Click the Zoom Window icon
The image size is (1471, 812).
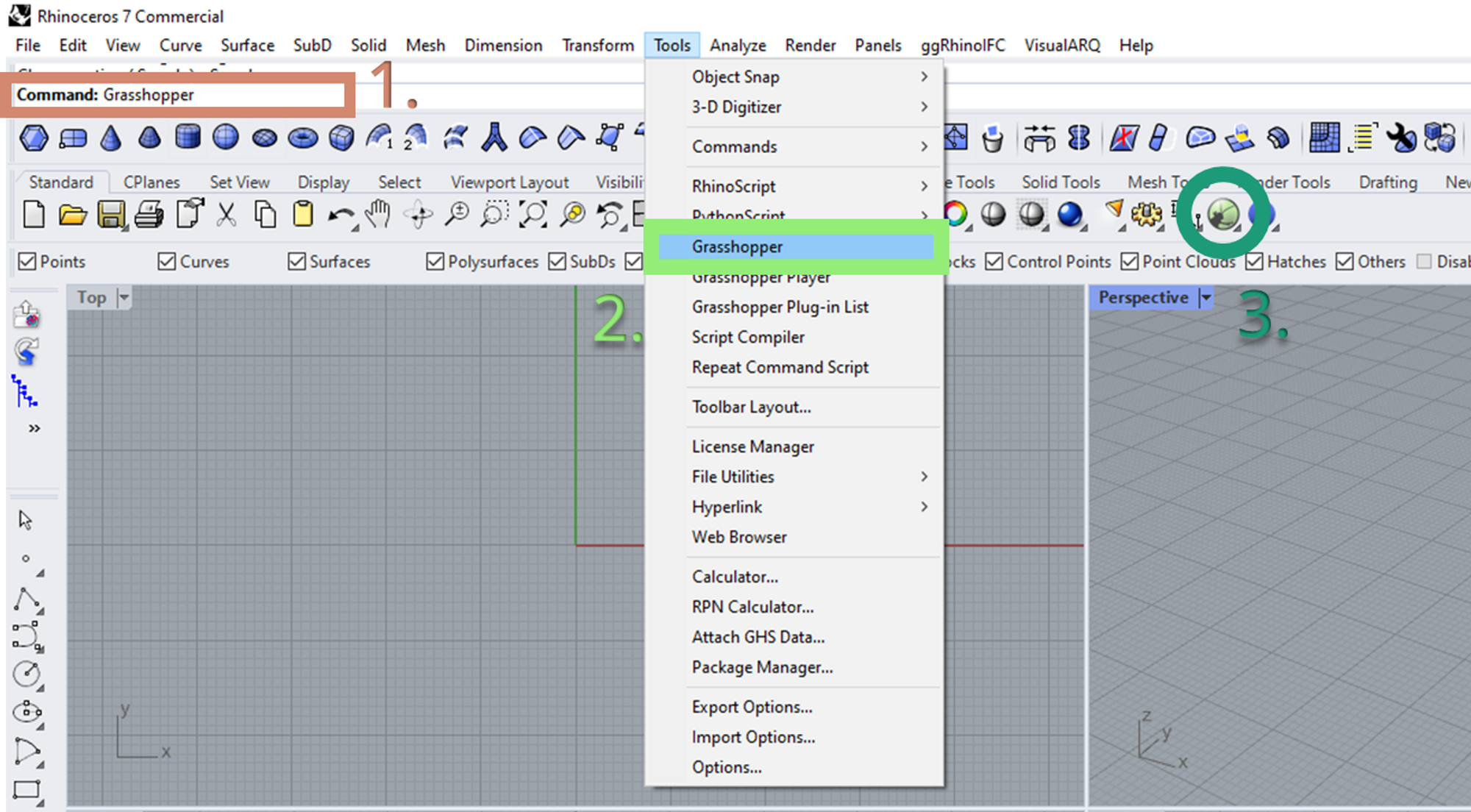494,215
